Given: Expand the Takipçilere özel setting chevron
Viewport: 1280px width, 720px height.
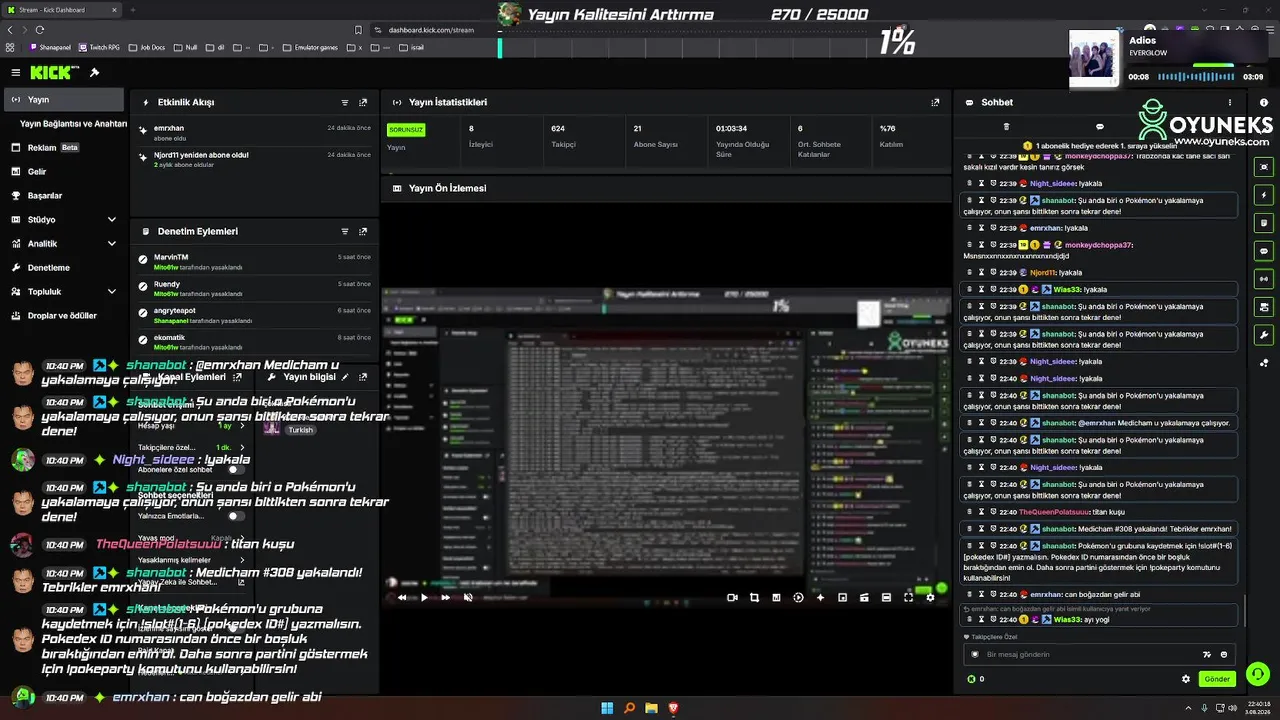Looking at the screenshot, I should [x=242, y=447].
